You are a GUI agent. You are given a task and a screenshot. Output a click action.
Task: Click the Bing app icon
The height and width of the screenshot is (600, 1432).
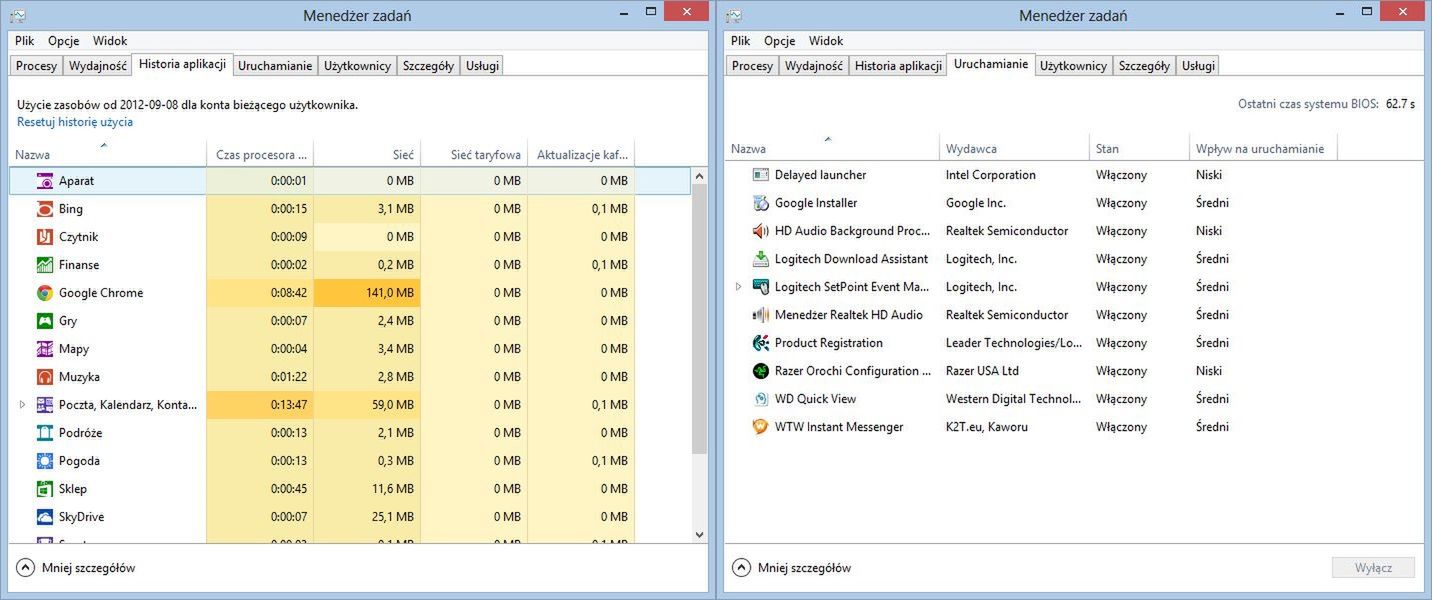pyautogui.click(x=44, y=209)
